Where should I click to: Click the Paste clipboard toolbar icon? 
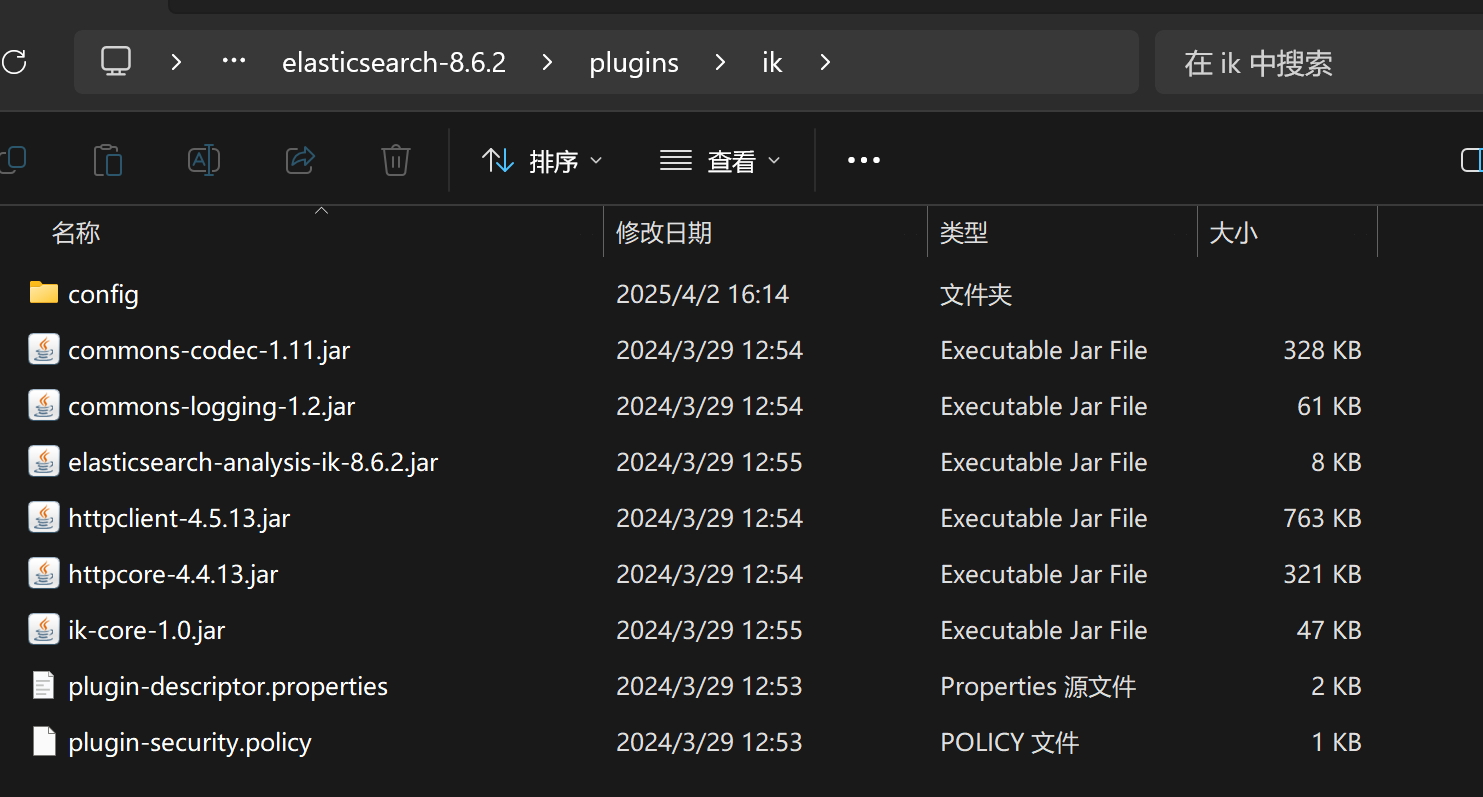coord(108,160)
